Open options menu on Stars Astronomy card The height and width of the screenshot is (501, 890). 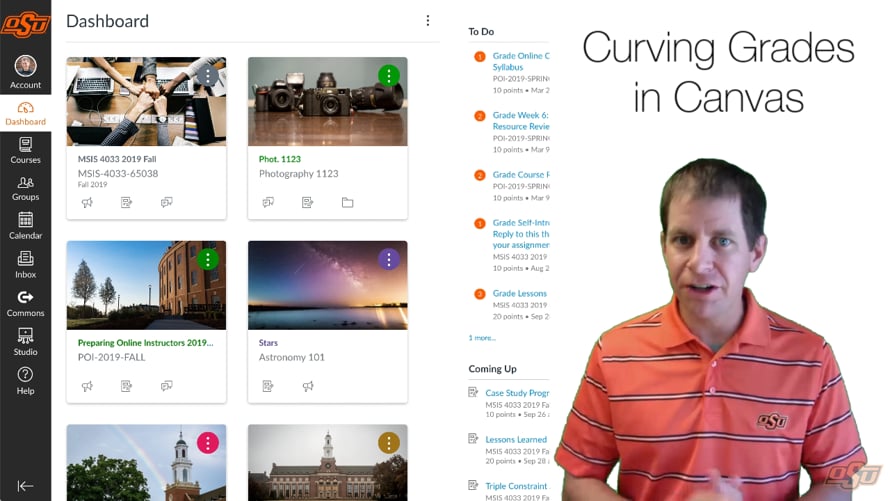pos(389,260)
